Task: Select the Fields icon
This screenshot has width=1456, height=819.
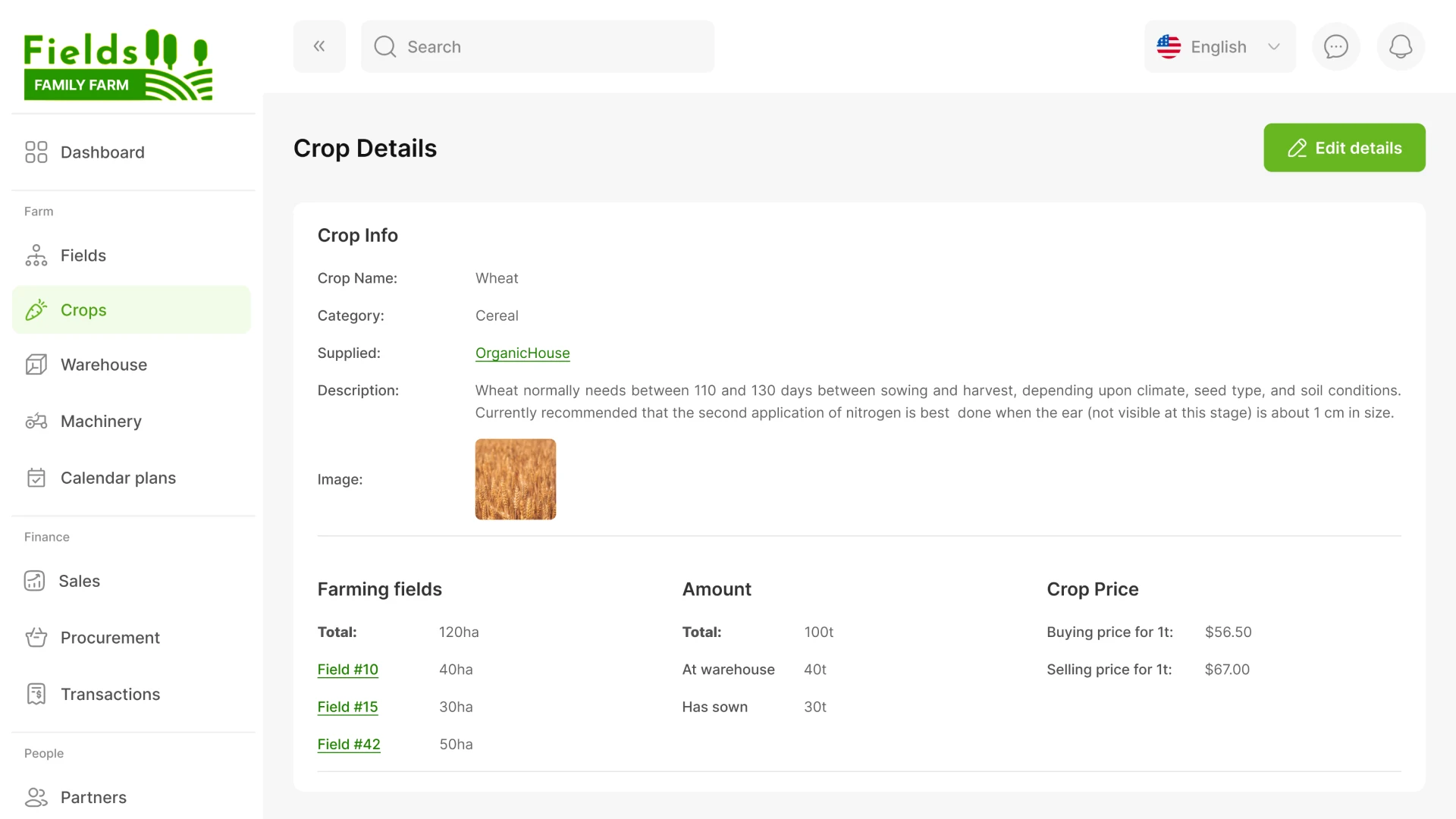Action: point(36,256)
